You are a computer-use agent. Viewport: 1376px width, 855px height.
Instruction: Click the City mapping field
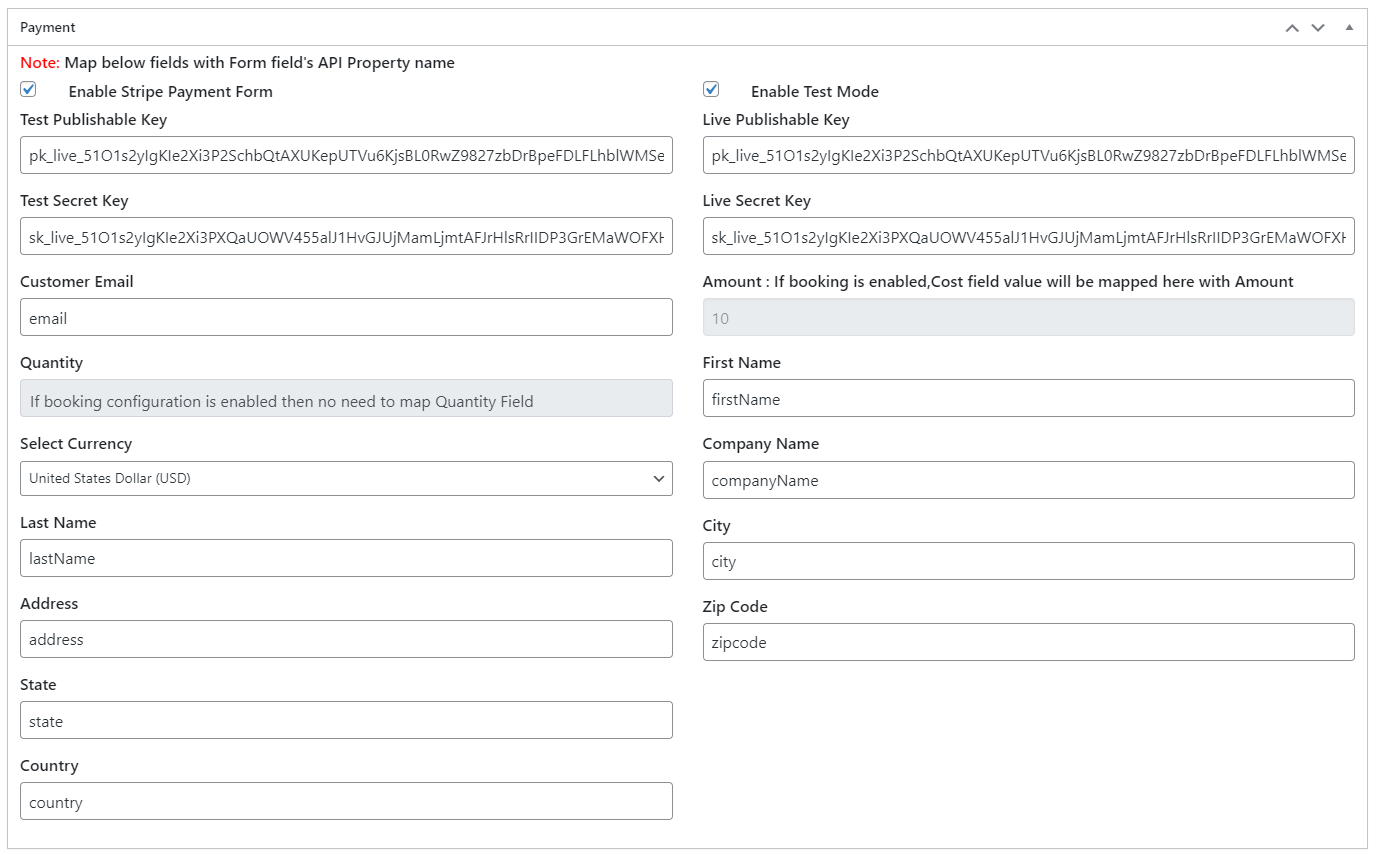click(x=1028, y=561)
